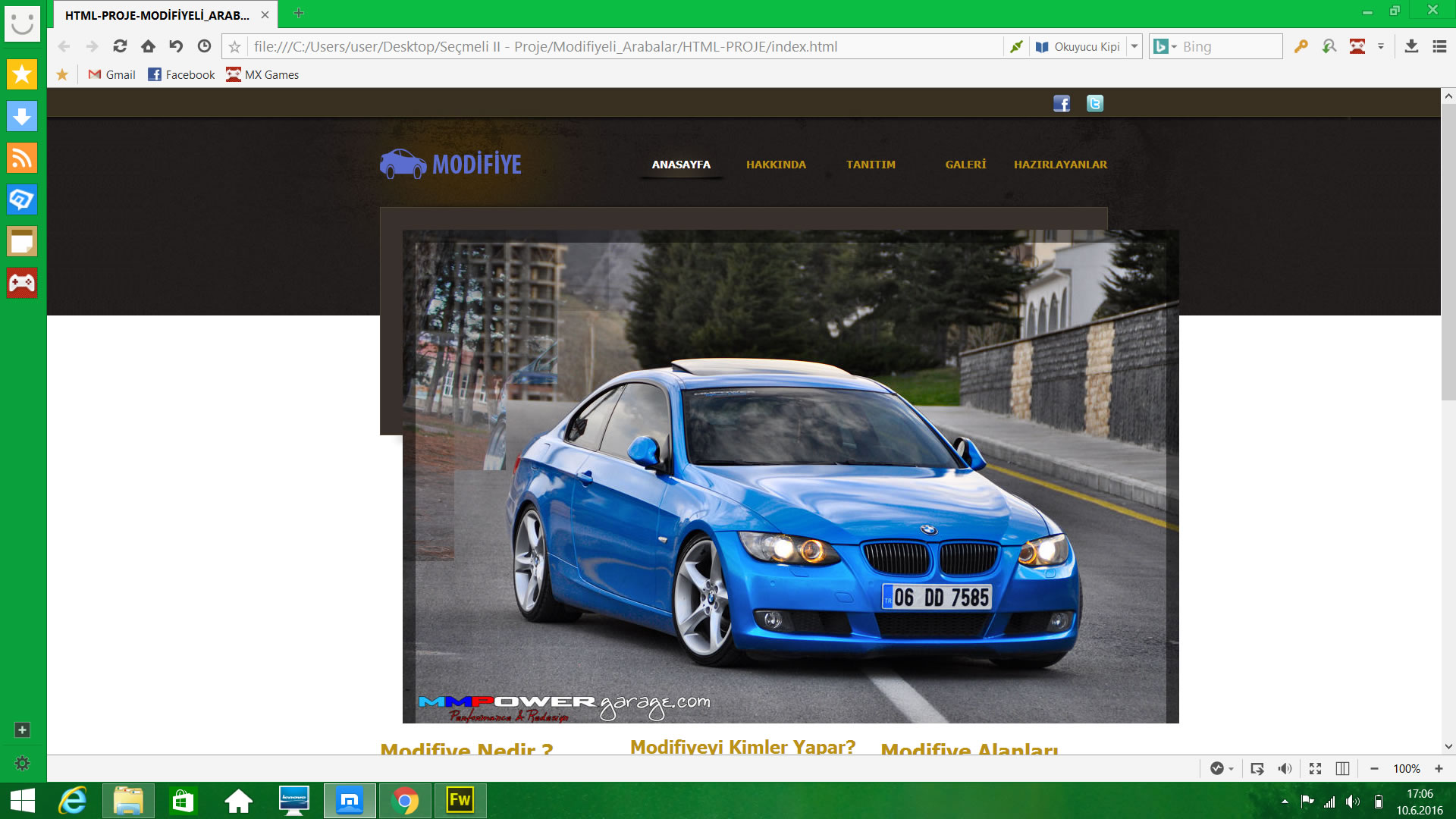Reload the page with the refresh icon
The width and height of the screenshot is (1456, 819).
120,46
